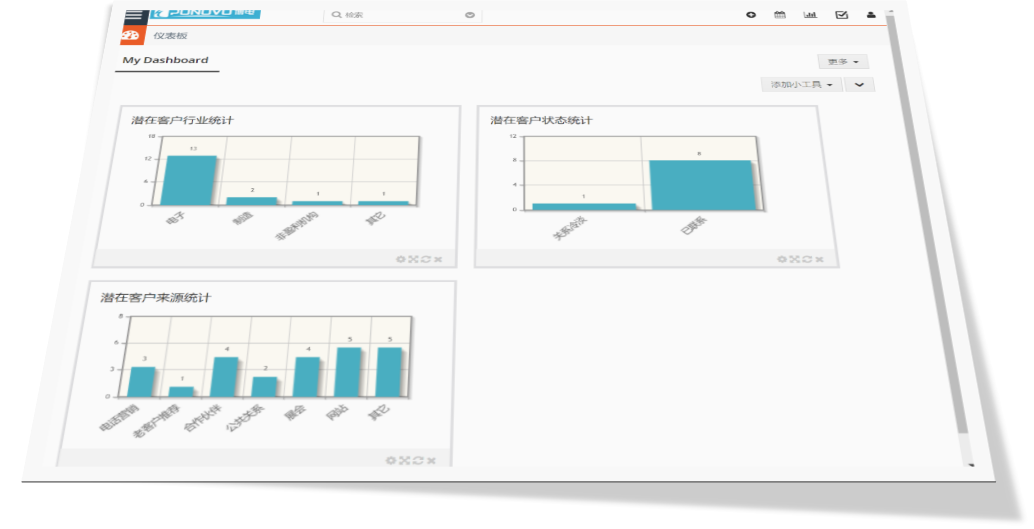Click the 合作伙伴 bar in source chart
The height and width of the screenshot is (529, 1034).
pos(224,377)
